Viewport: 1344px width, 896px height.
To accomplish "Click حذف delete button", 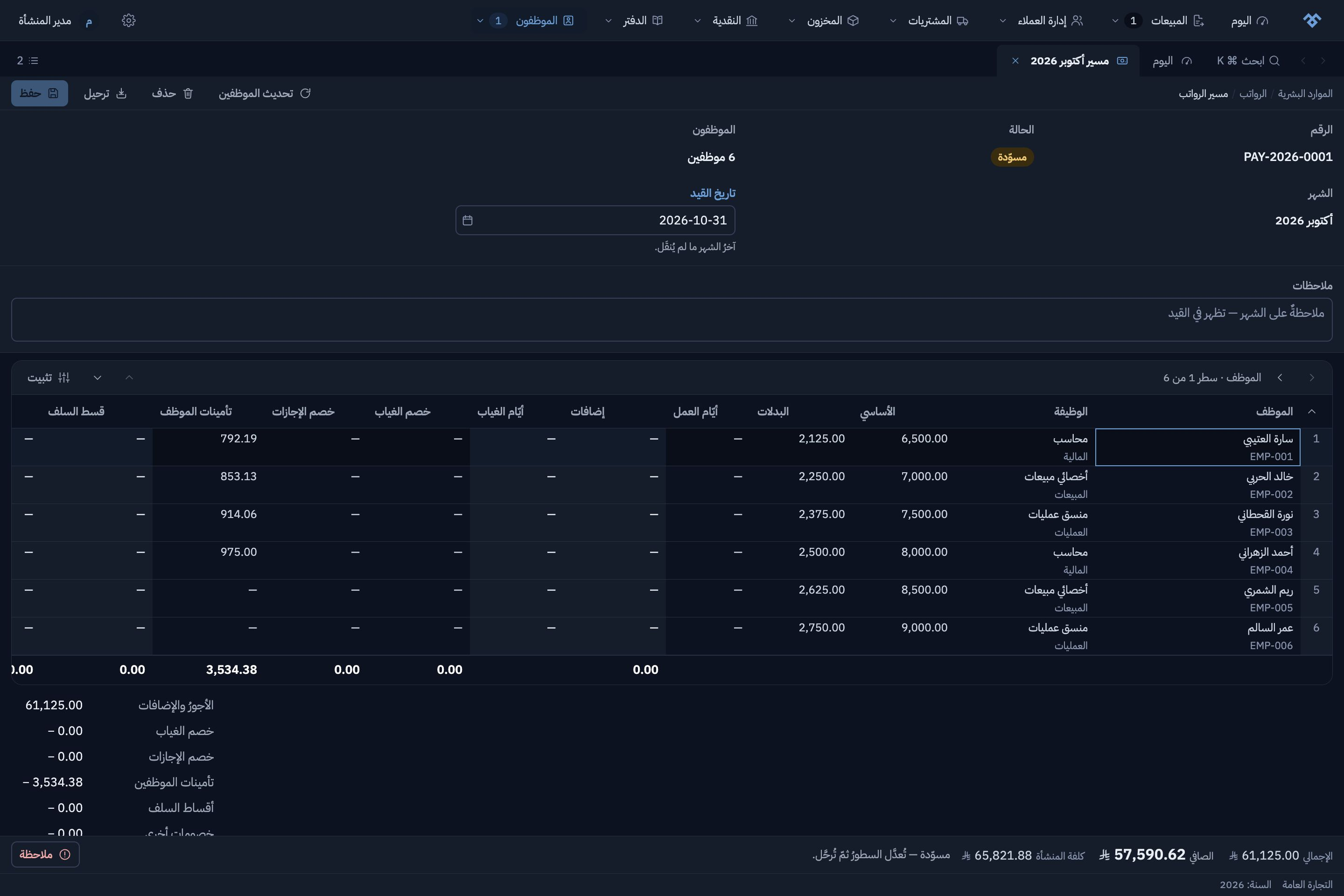I will click(x=172, y=93).
